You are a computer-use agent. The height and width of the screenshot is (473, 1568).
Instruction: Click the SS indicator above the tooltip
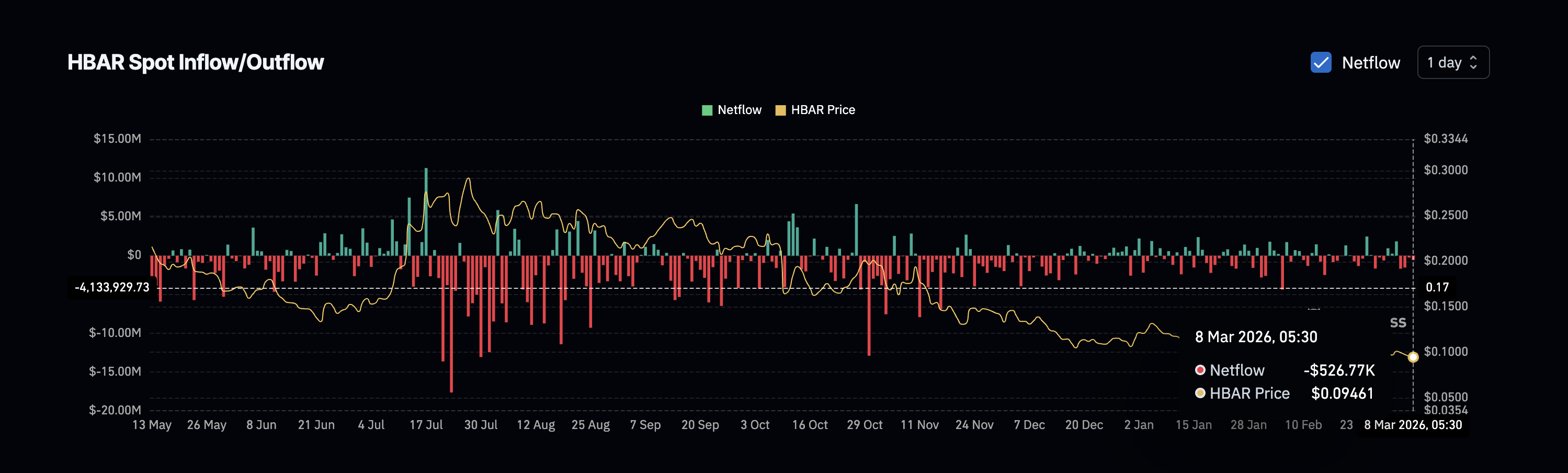click(x=1397, y=323)
